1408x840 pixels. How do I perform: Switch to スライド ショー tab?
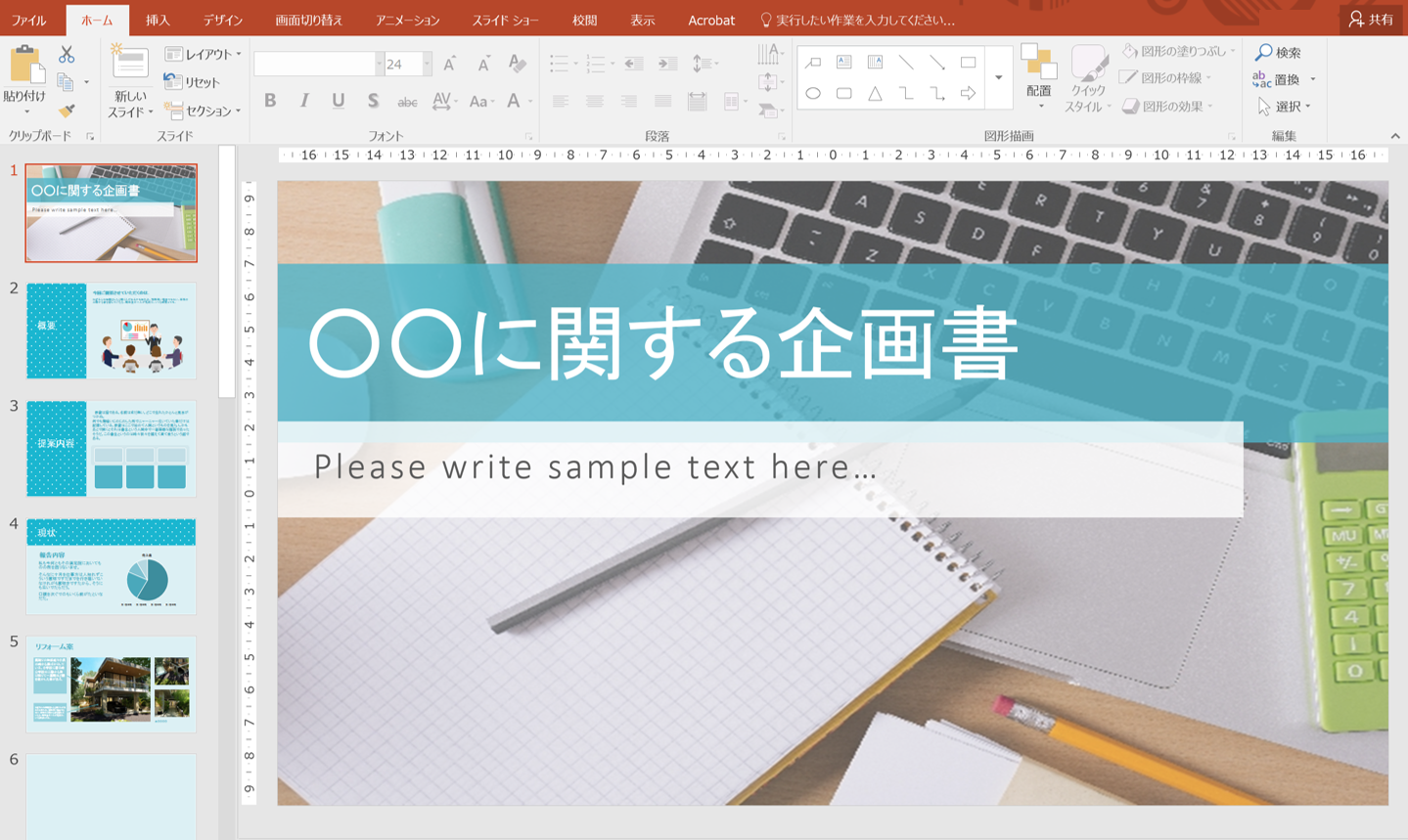coord(506,20)
